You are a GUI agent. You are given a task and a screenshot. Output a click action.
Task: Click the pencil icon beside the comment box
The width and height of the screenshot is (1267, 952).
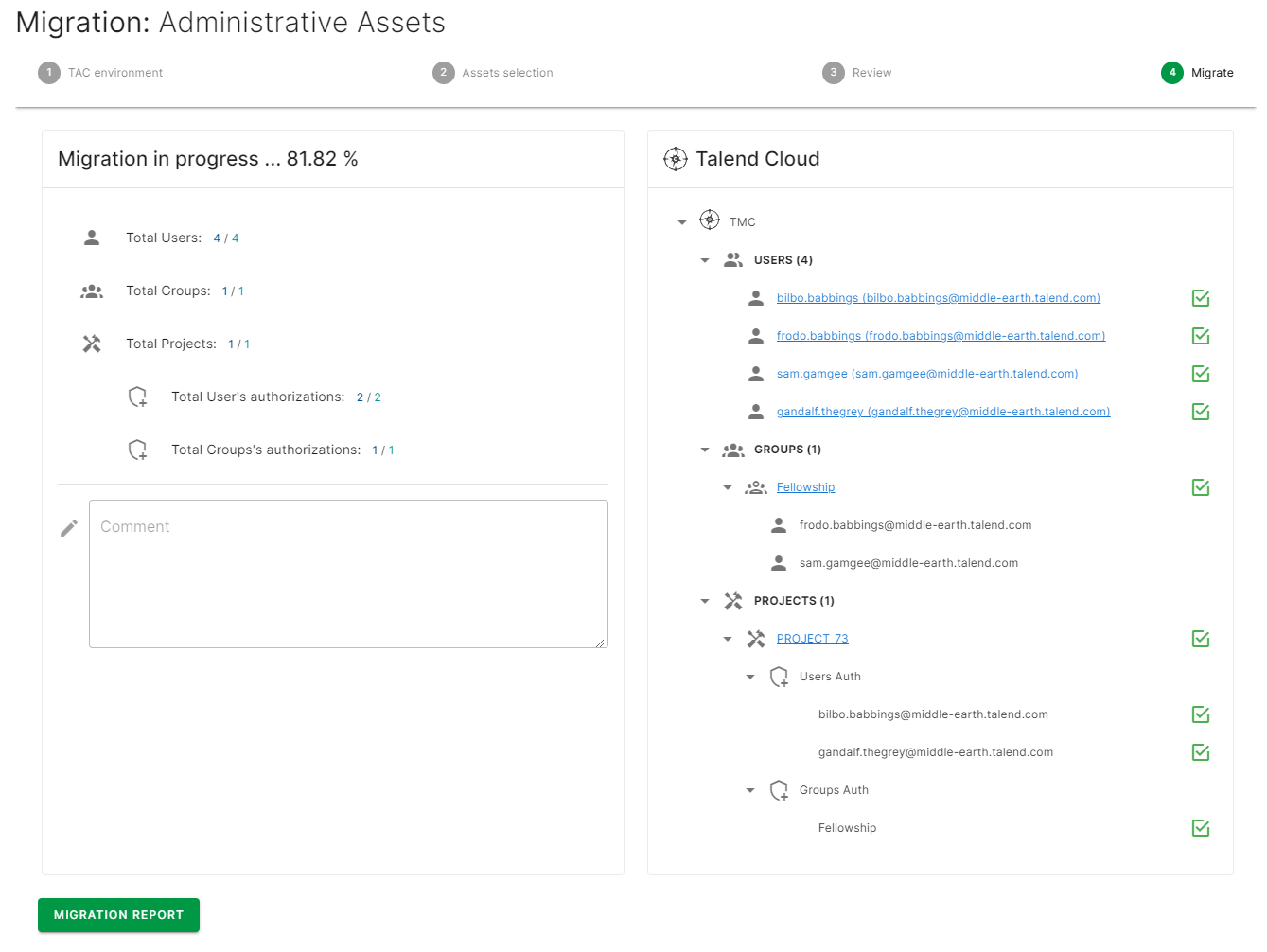click(x=68, y=527)
